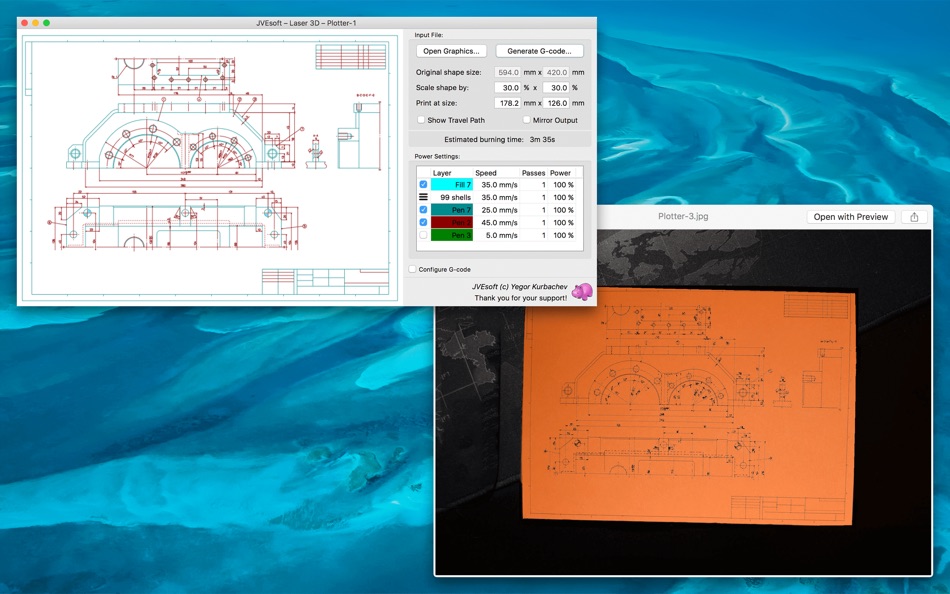Click the Passes column header

tap(533, 173)
